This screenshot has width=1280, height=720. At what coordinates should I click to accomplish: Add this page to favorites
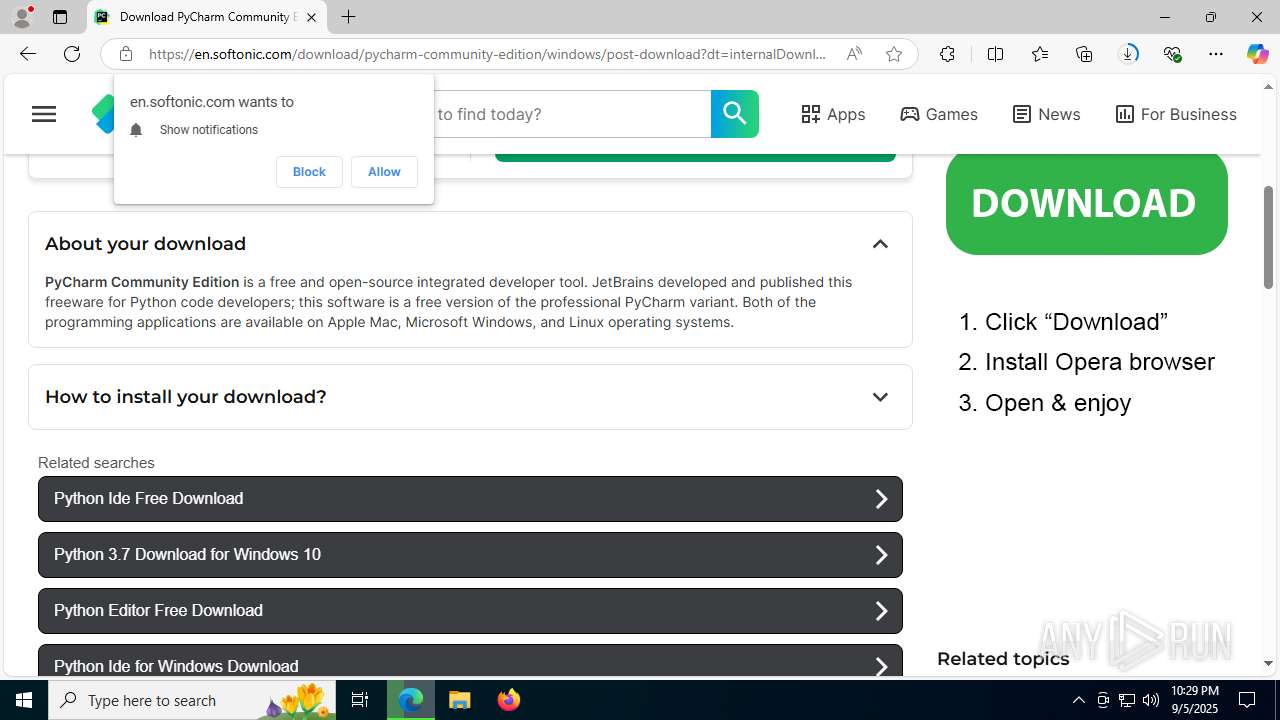coord(894,54)
